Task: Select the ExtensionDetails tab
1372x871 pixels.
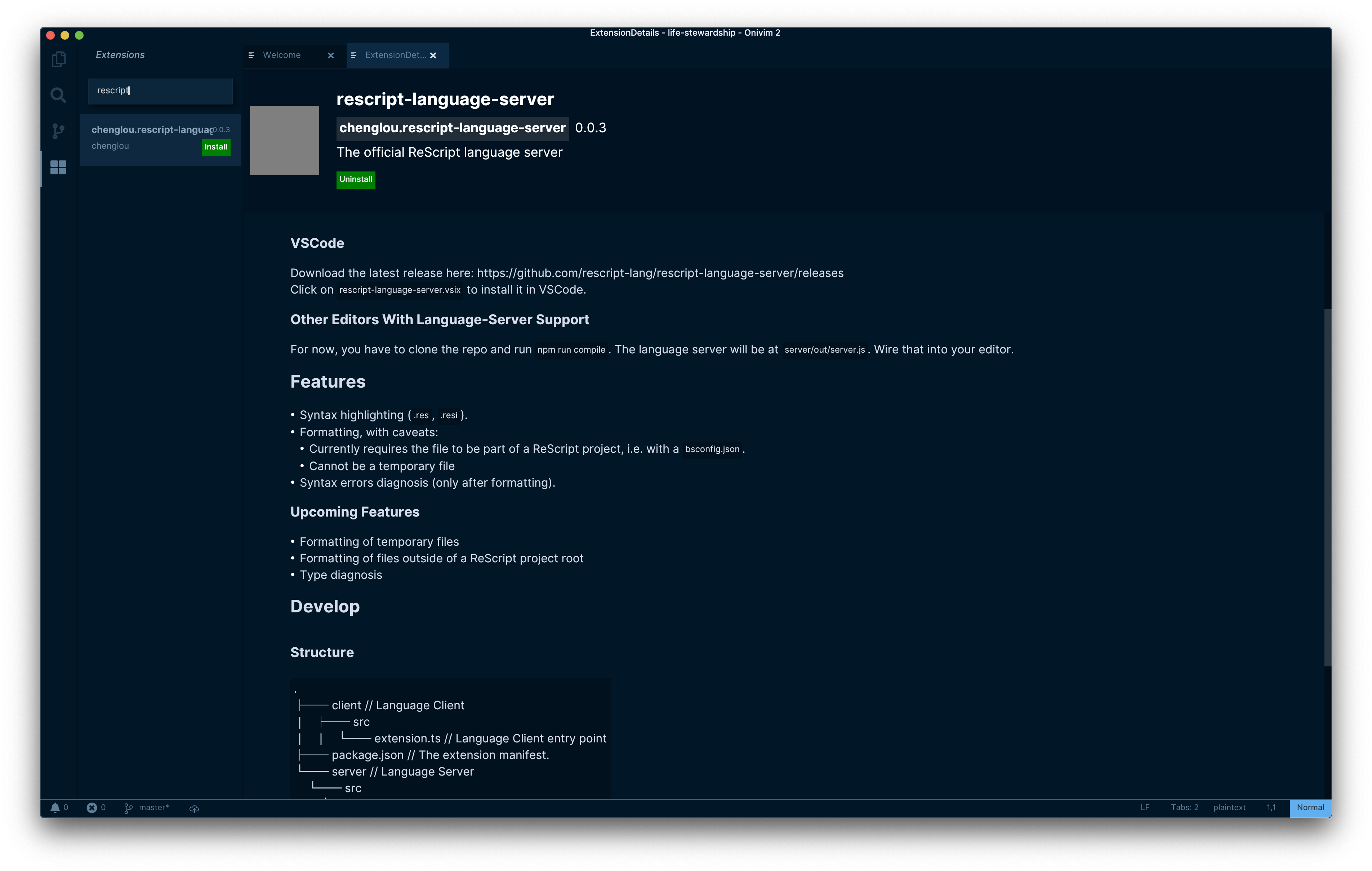Action: [395, 55]
